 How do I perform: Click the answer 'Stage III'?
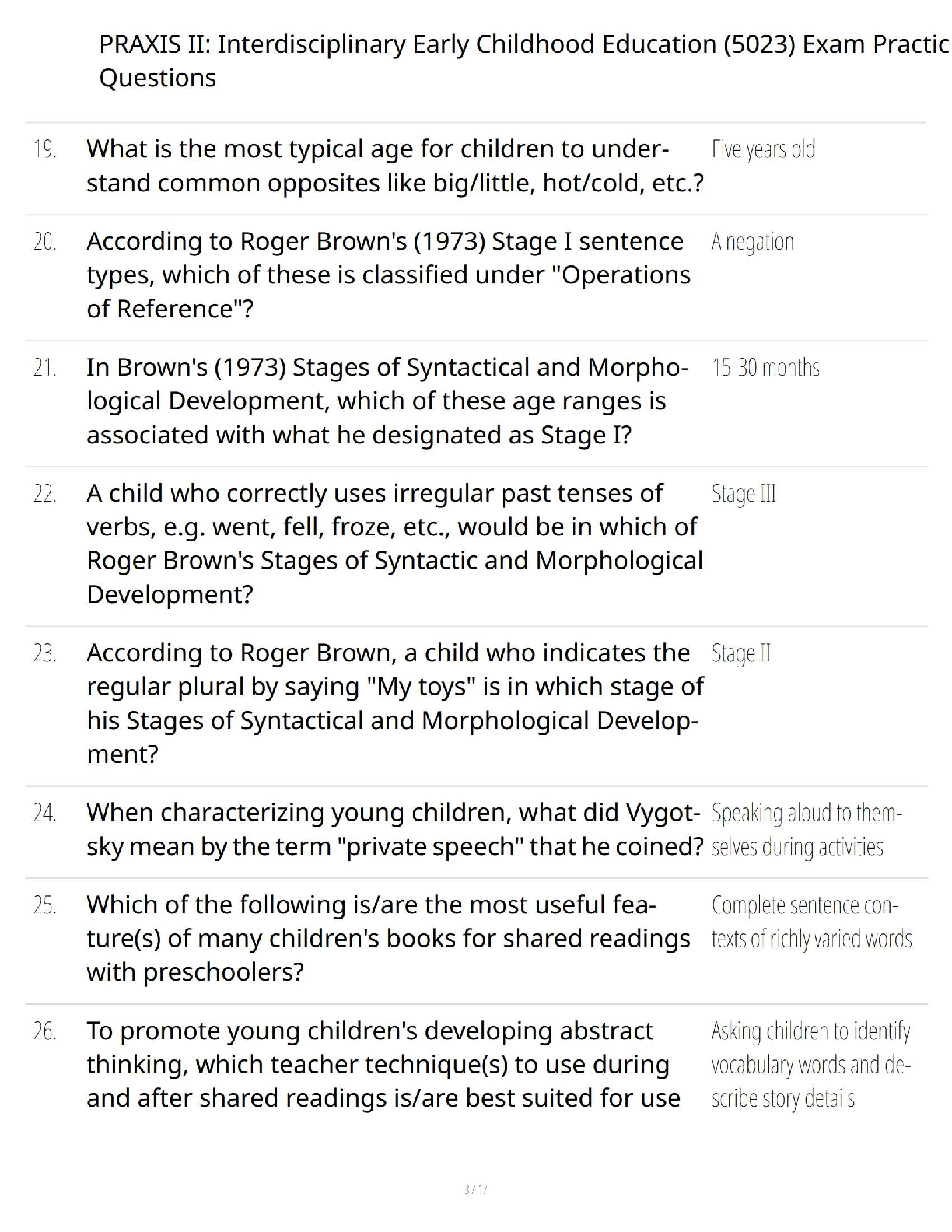(x=744, y=494)
